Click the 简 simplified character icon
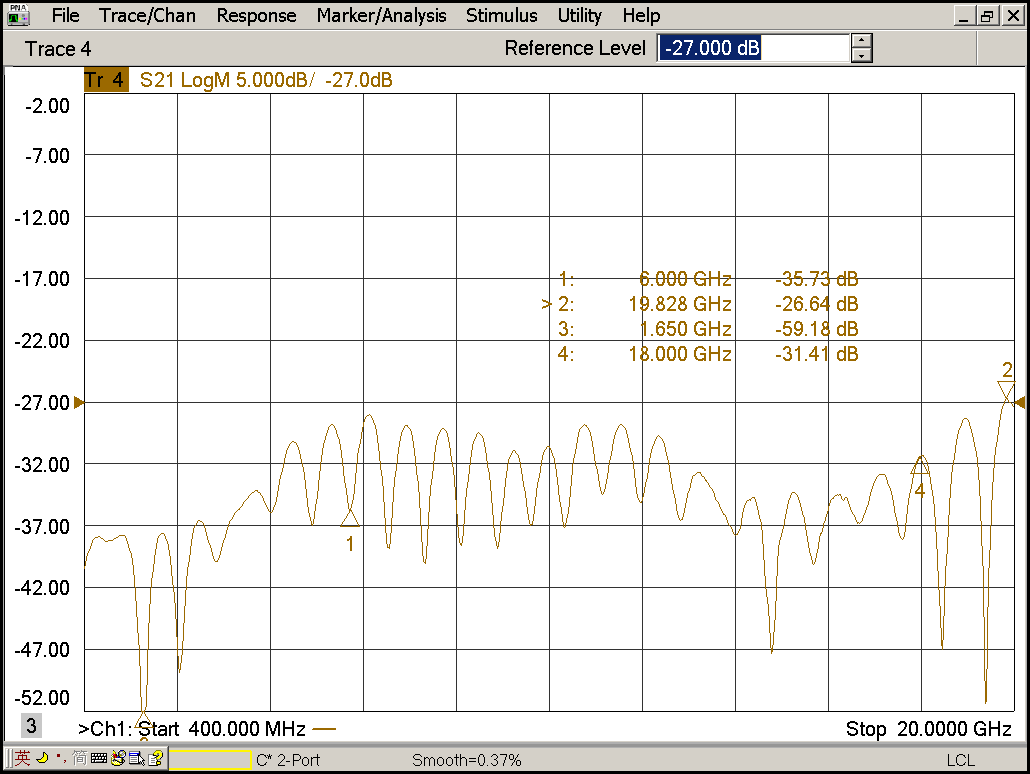Image resolution: width=1030 pixels, height=774 pixels. [79, 758]
